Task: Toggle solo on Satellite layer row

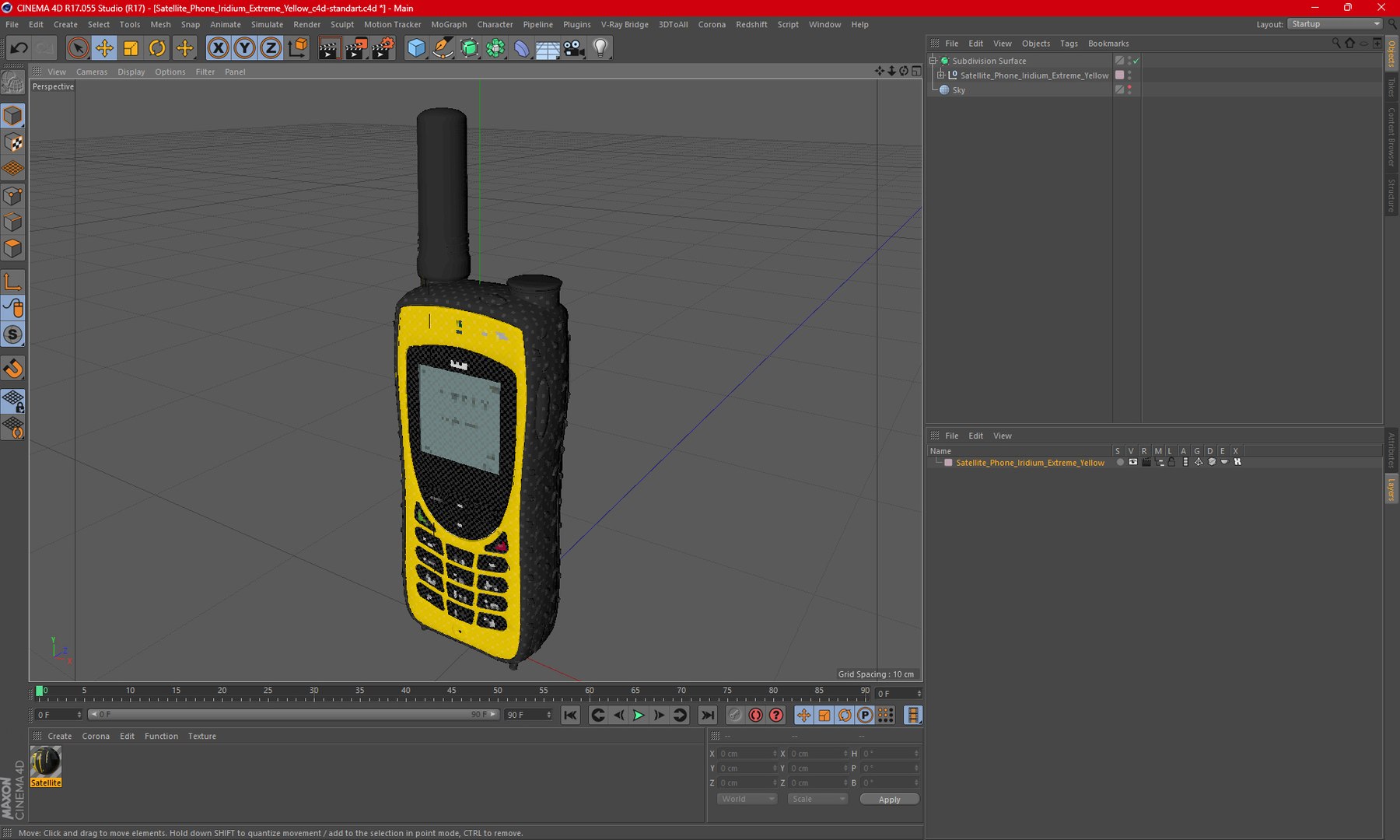Action: click(x=1120, y=463)
